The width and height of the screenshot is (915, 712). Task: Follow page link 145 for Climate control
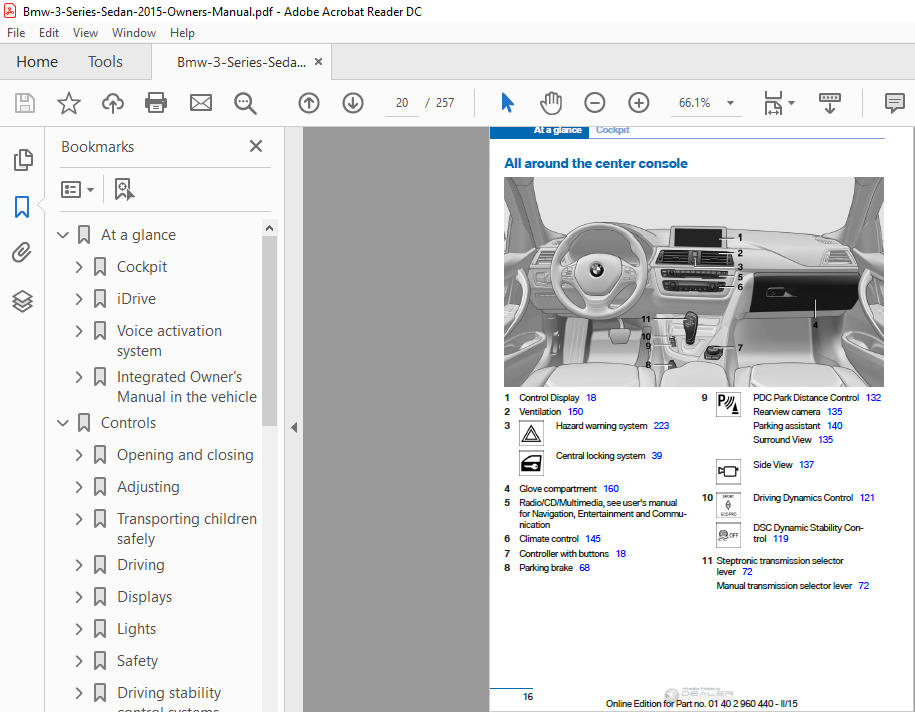[593, 539]
